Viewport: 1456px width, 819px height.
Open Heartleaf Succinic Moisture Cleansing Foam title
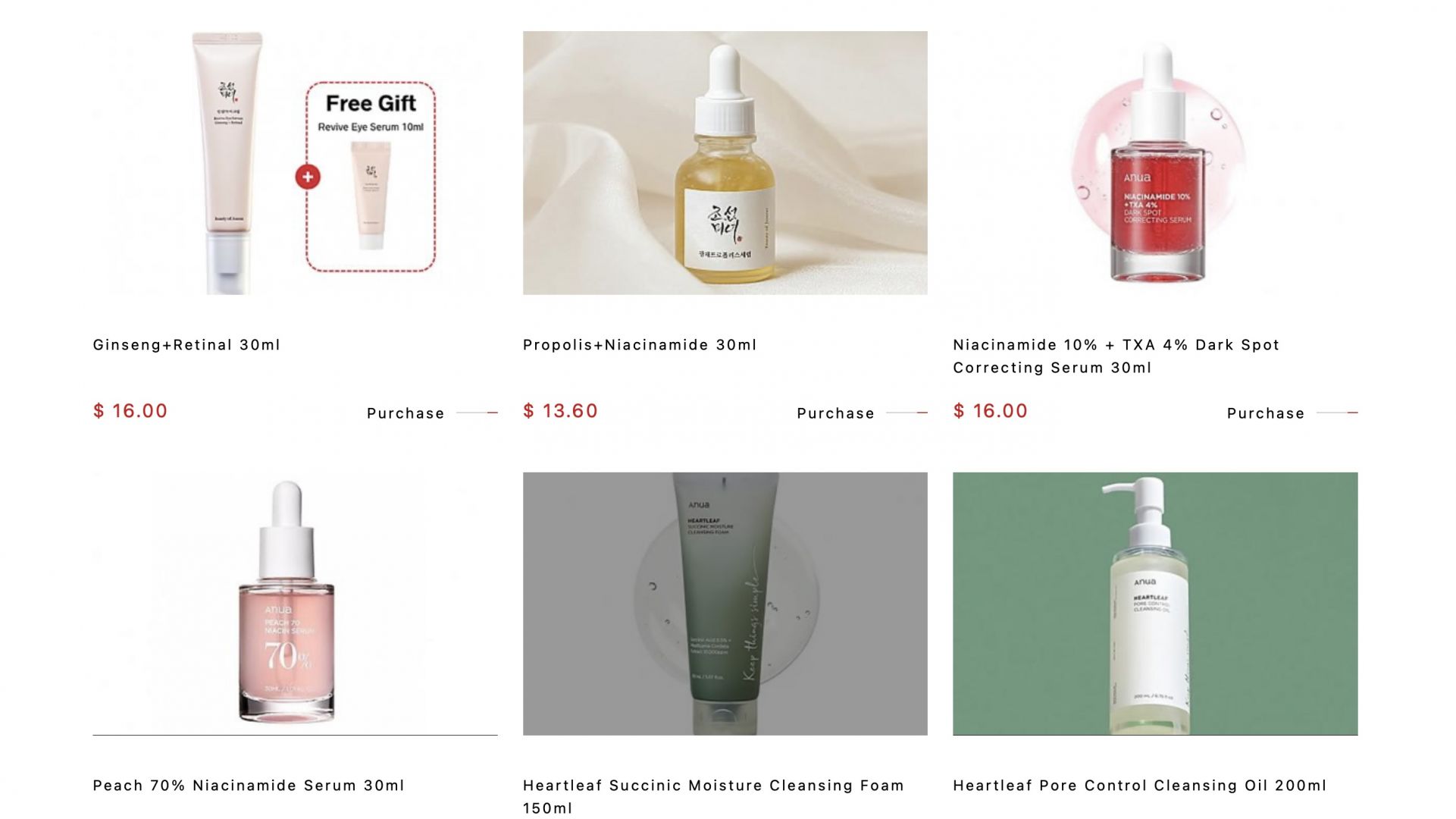[x=713, y=797]
